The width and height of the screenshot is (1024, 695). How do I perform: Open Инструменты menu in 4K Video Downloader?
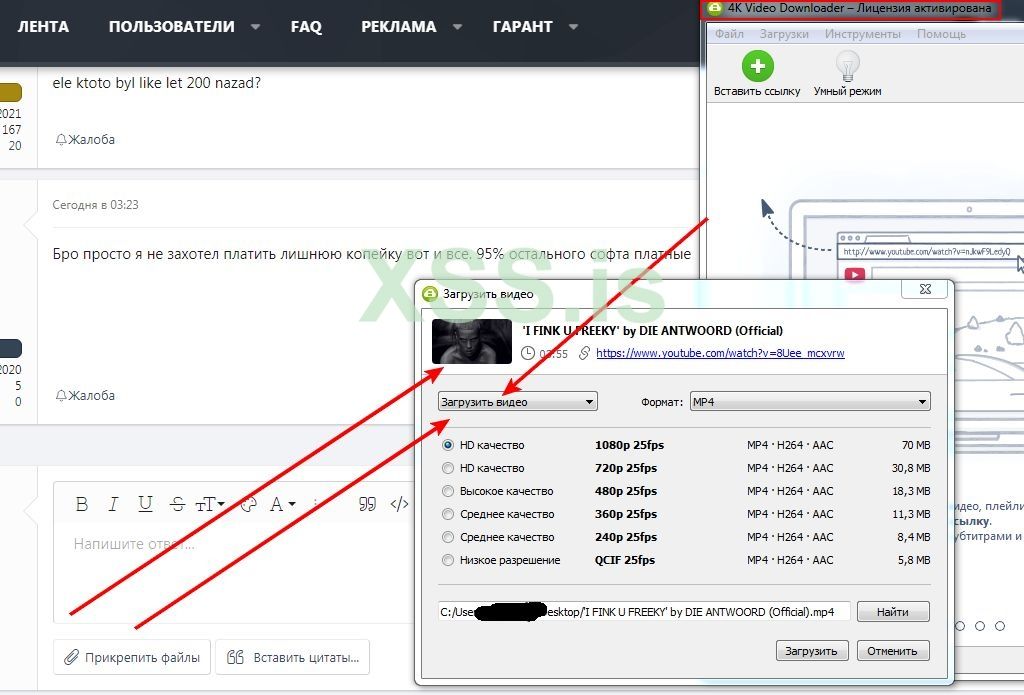863,34
